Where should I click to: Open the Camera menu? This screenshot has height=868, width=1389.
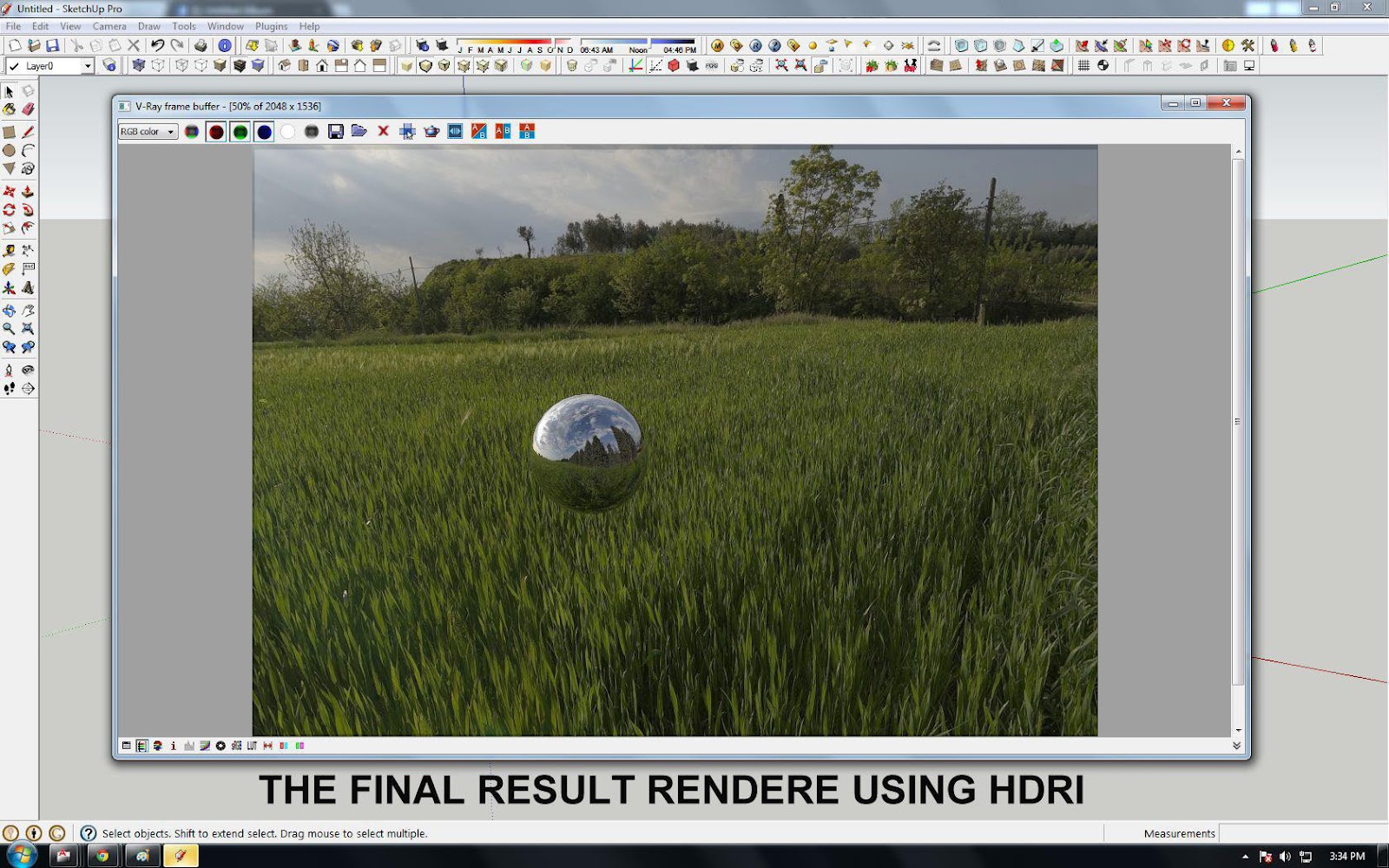pyautogui.click(x=109, y=26)
